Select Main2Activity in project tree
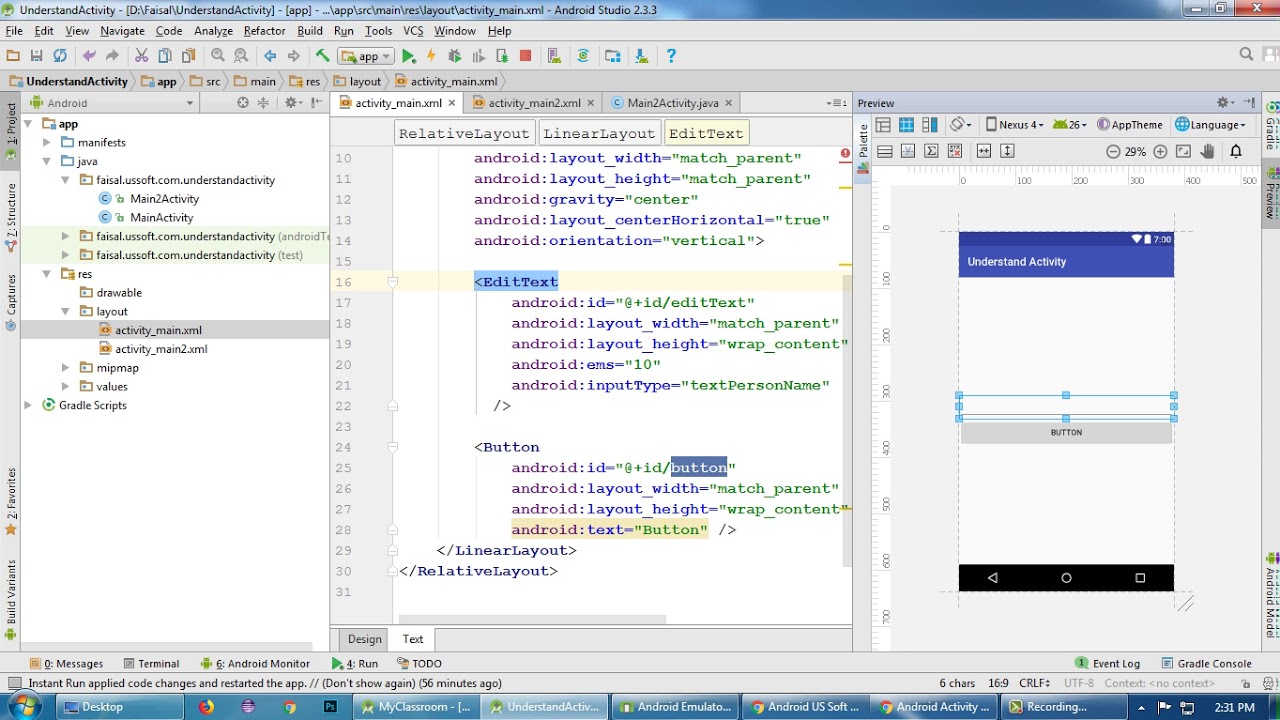Viewport: 1280px width, 720px height. (164, 199)
